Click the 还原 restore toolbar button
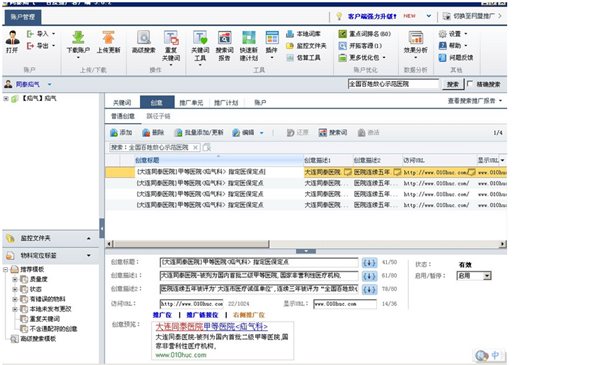The image size is (600, 365). tap(298, 133)
